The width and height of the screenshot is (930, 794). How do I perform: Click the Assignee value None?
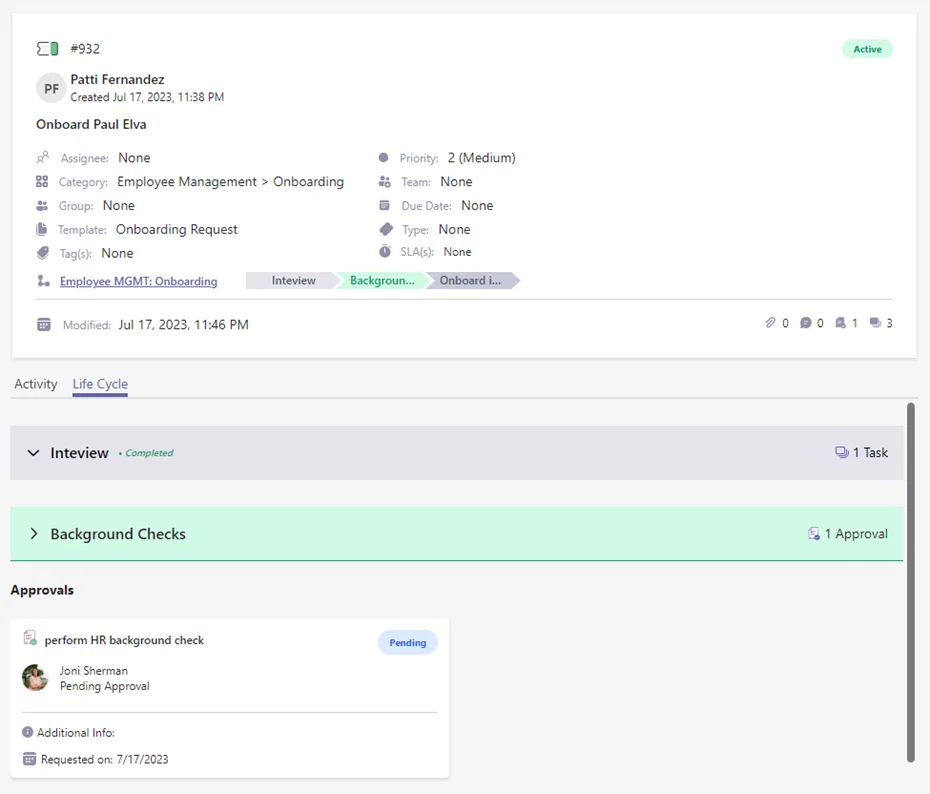(x=134, y=158)
